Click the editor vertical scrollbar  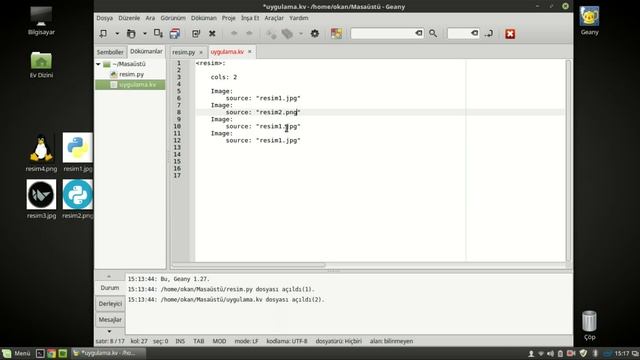(568, 160)
